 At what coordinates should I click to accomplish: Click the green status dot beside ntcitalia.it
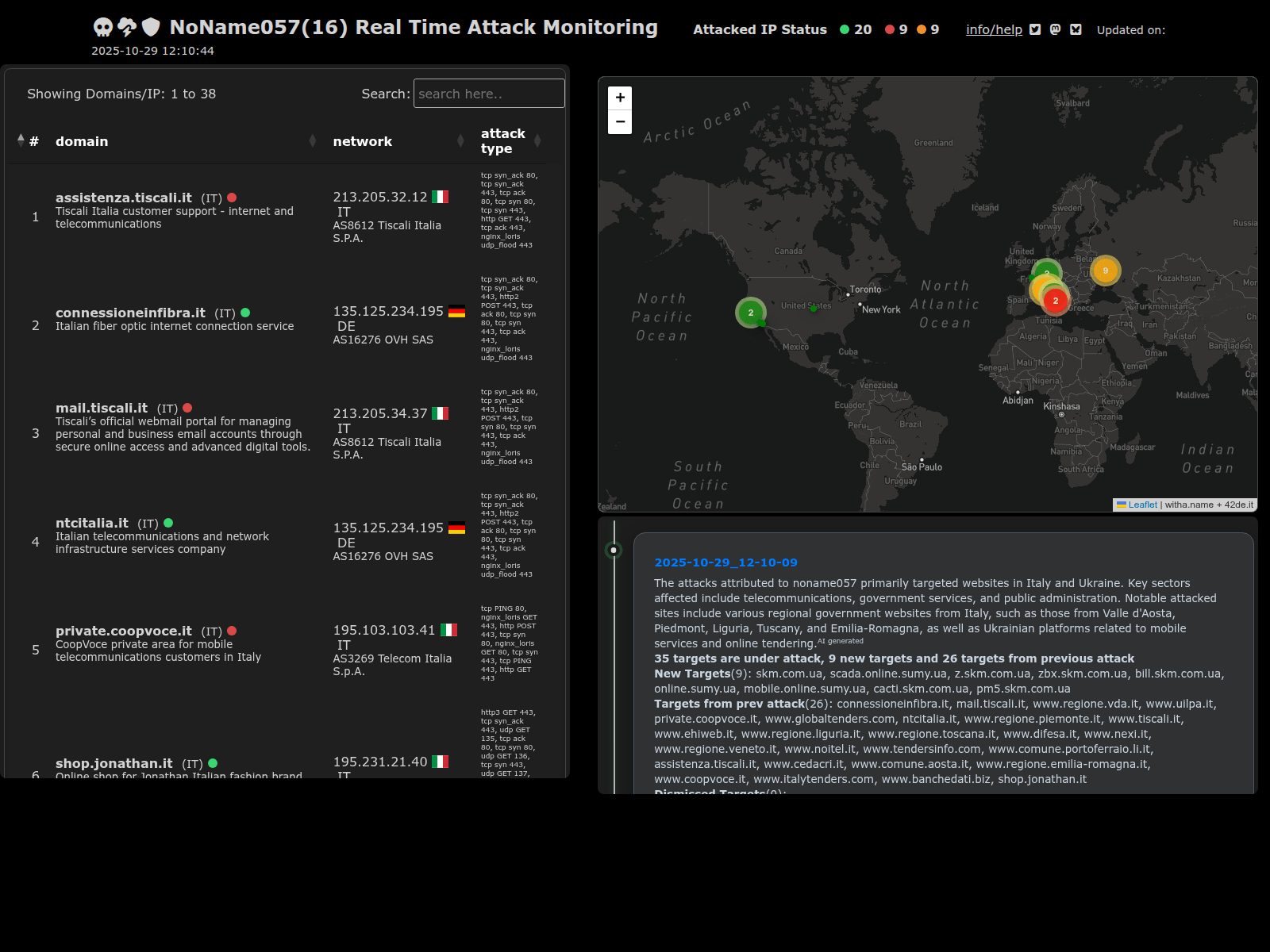click(x=168, y=523)
